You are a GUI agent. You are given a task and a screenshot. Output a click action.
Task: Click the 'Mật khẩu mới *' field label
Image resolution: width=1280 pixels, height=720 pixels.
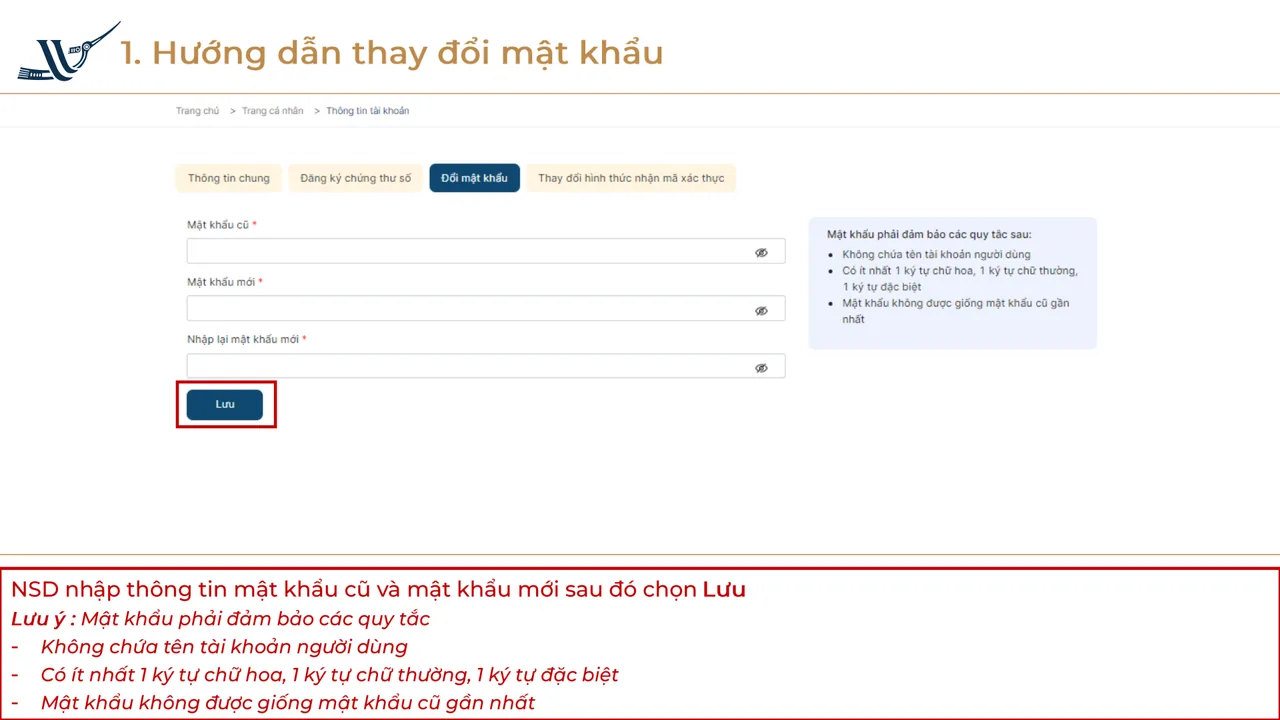click(x=225, y=282)
